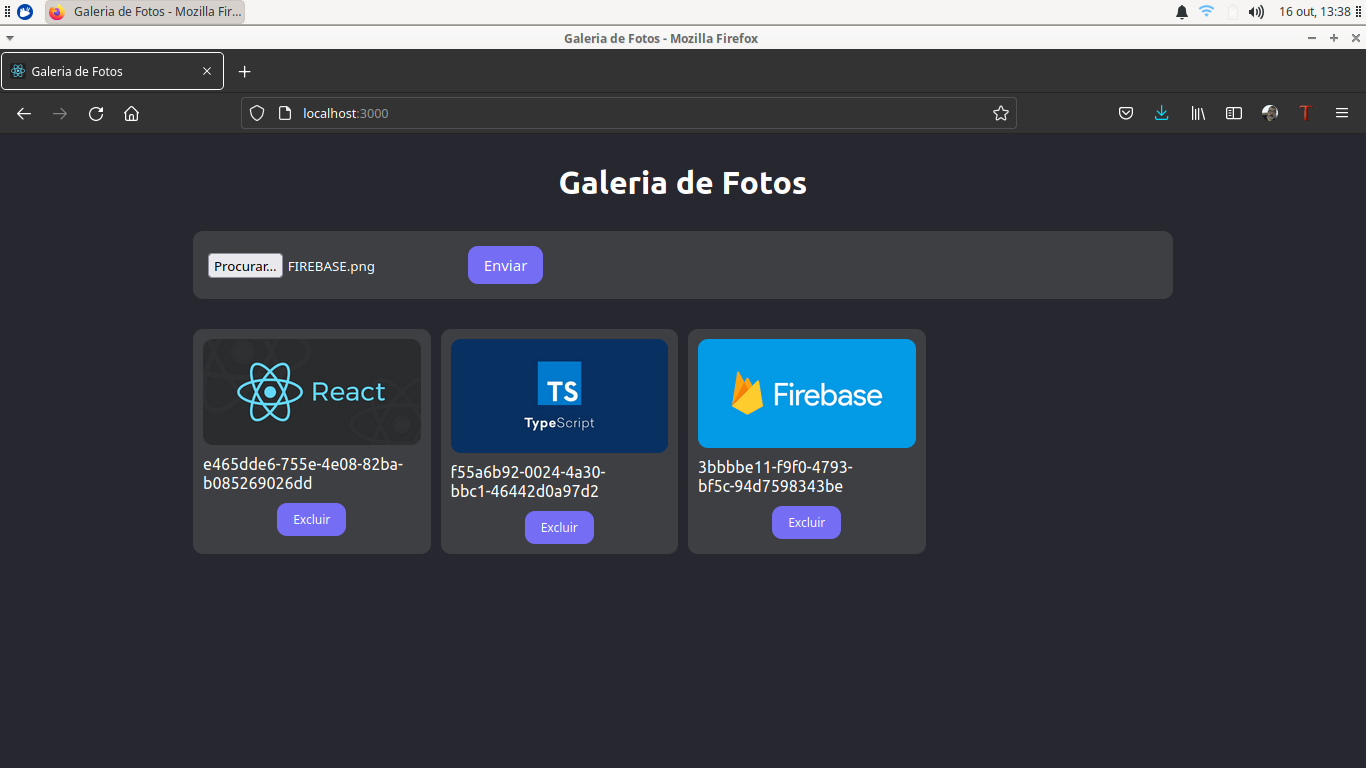
Task: Open the Firefox library icon
Action: (x=1197, y=113)
